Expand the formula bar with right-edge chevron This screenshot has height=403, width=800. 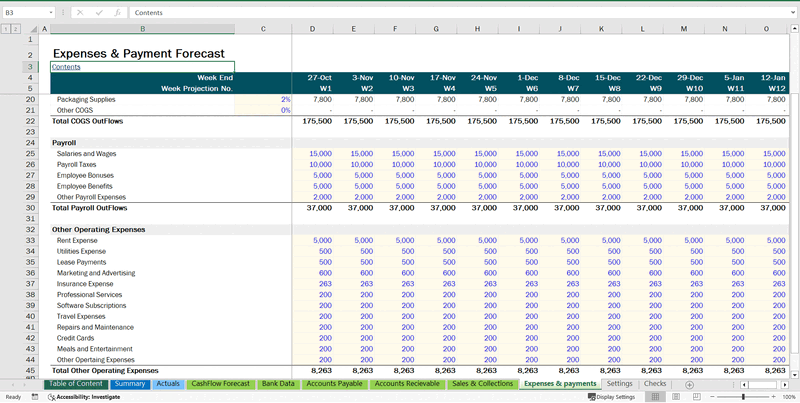[x=790, y=13]
